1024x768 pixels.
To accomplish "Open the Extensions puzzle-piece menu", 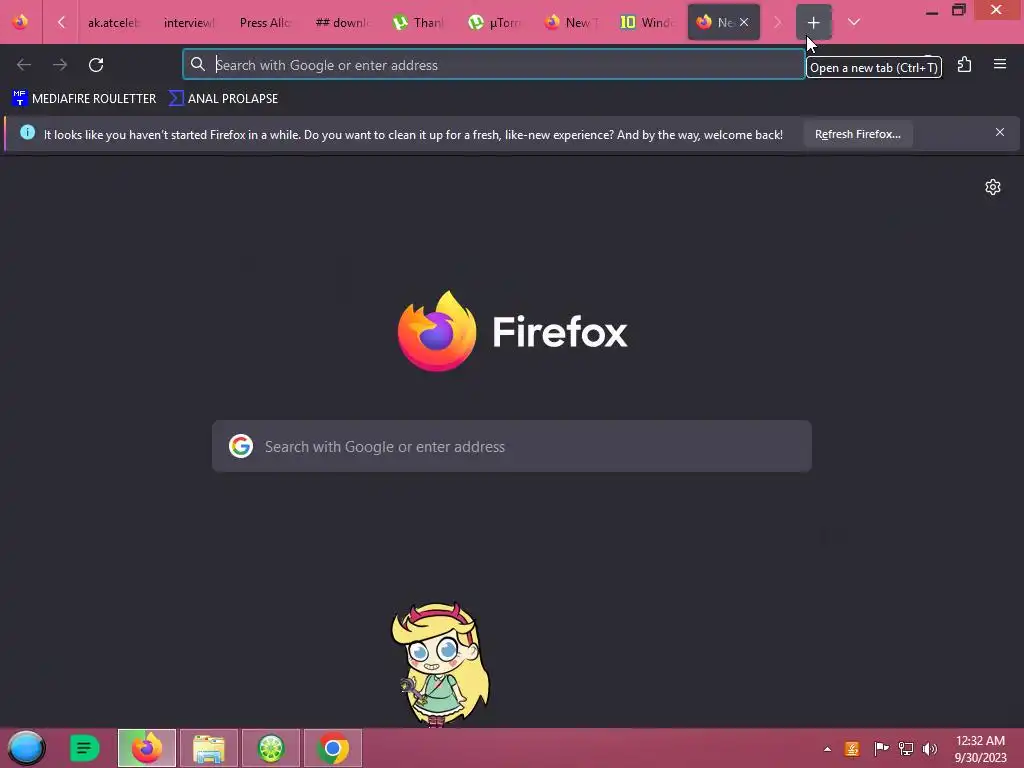I will [965, 65].
